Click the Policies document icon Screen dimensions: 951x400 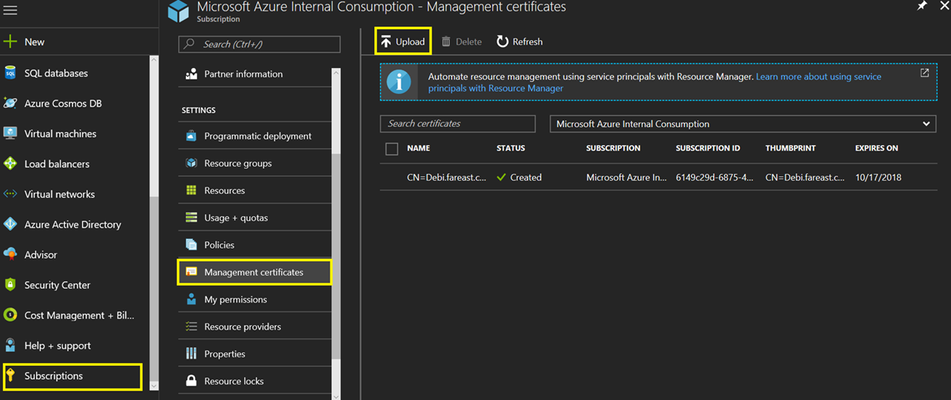(191, 245)
